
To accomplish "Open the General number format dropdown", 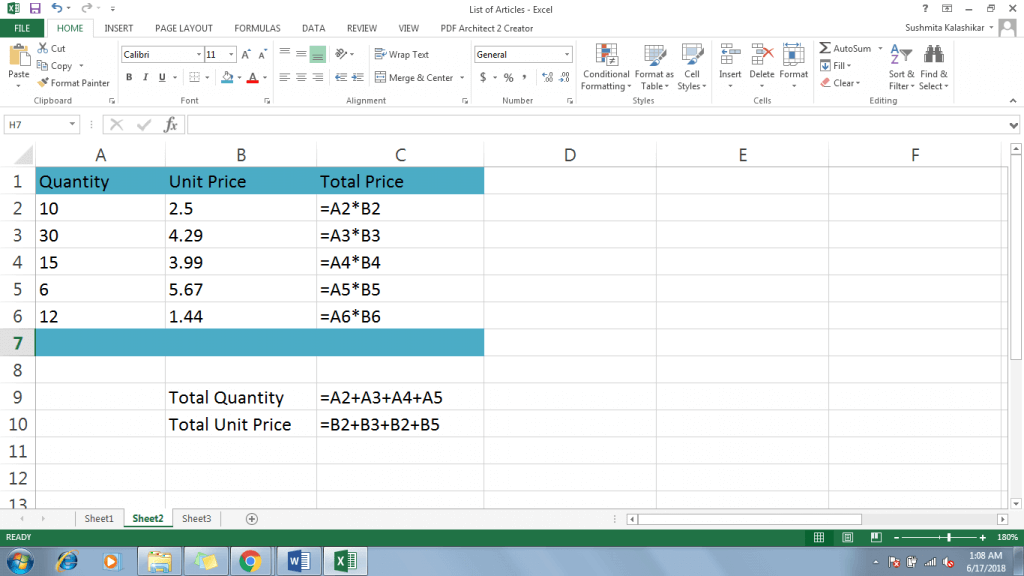I will 566,55.
